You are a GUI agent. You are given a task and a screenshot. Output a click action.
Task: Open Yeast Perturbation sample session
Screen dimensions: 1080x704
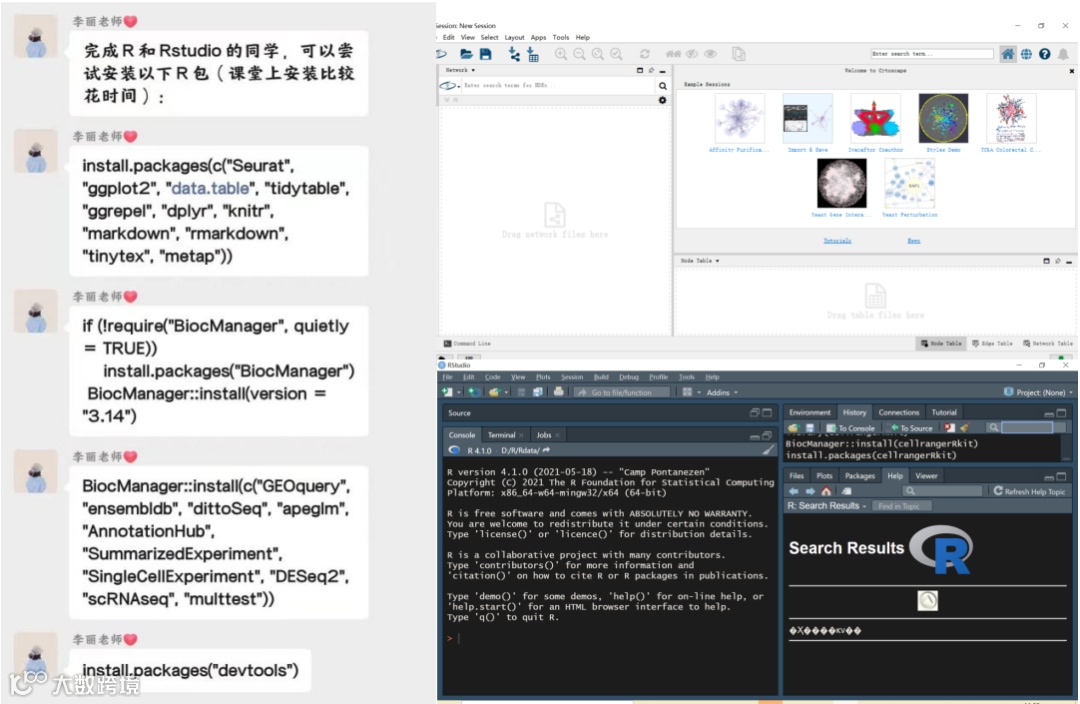click(x=910, y=188)
